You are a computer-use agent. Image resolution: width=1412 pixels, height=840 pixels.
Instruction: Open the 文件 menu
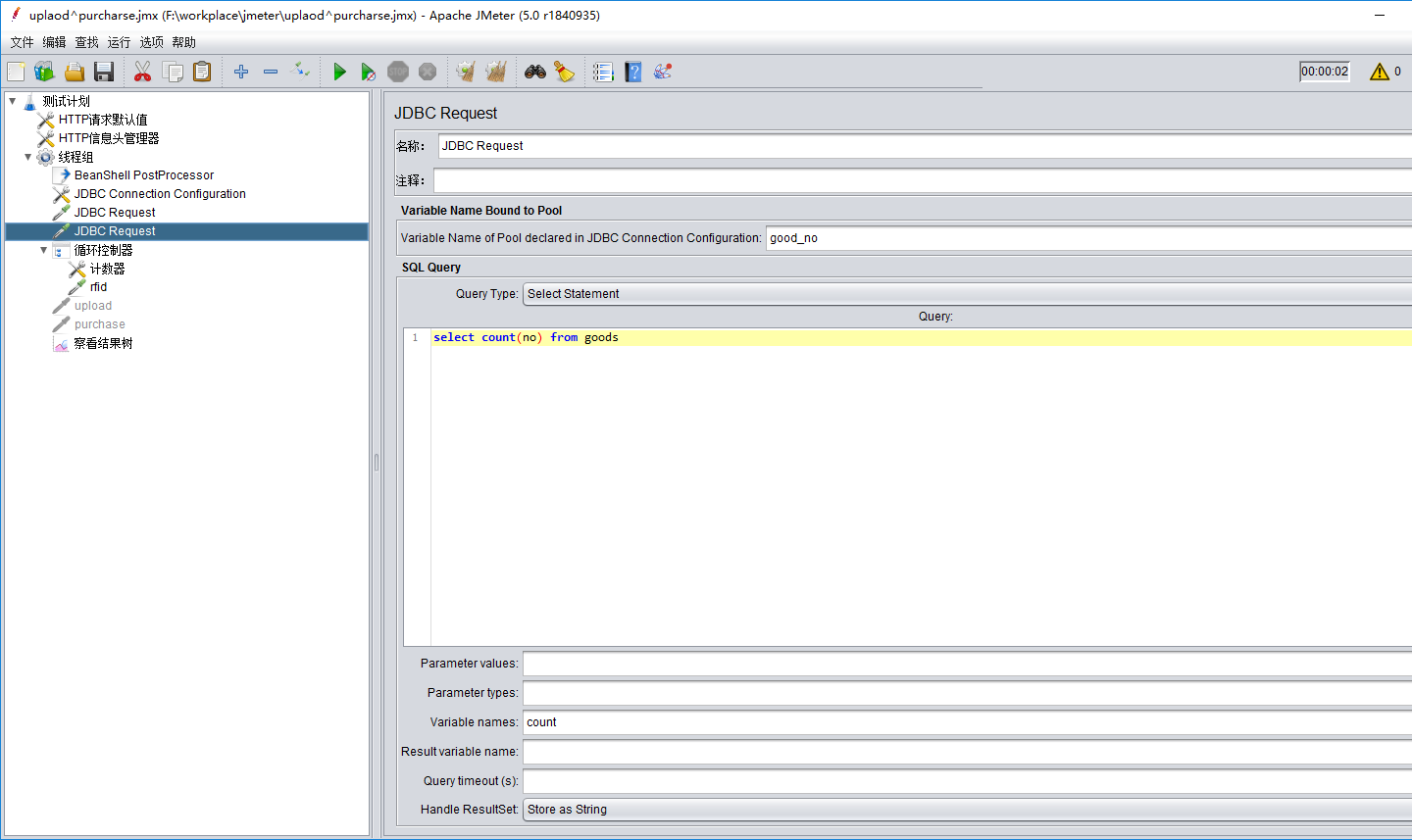pyautogui.click(x=23, y=42)
